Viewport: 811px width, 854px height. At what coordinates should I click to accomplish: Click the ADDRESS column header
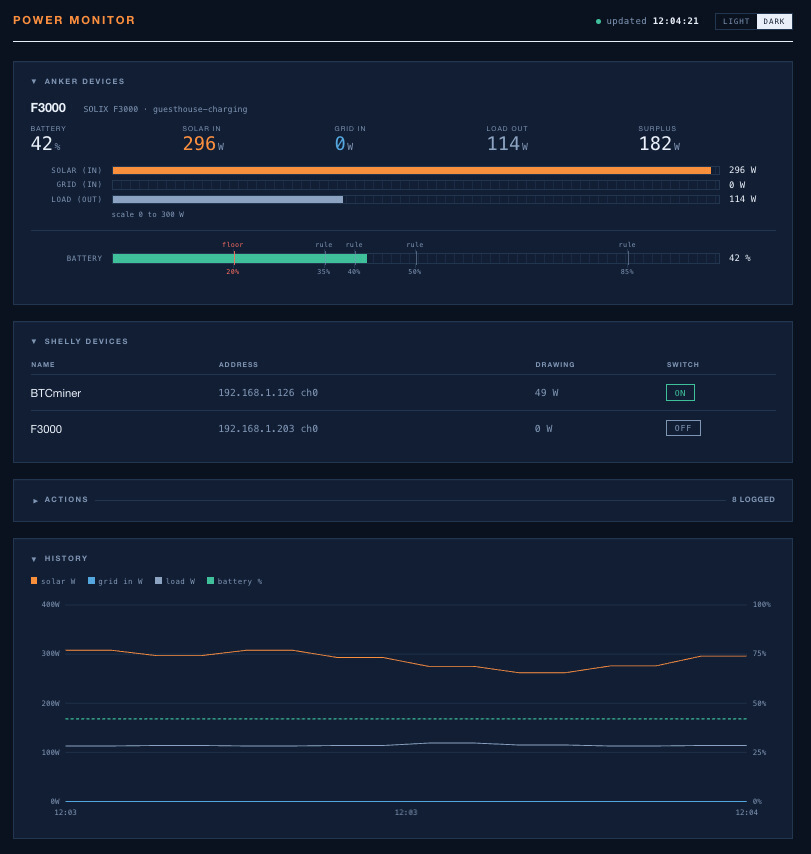(x=239, y=364)
